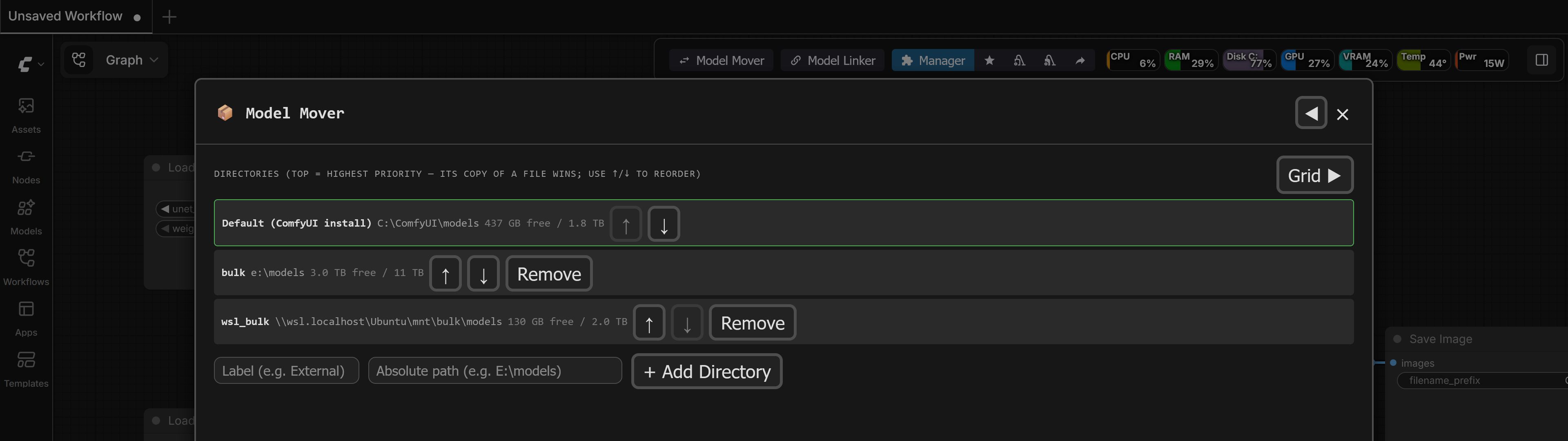Click the back arrow in Model Mover
1568x441 pixels.
pyautogui.click(x=1311, y=113)
